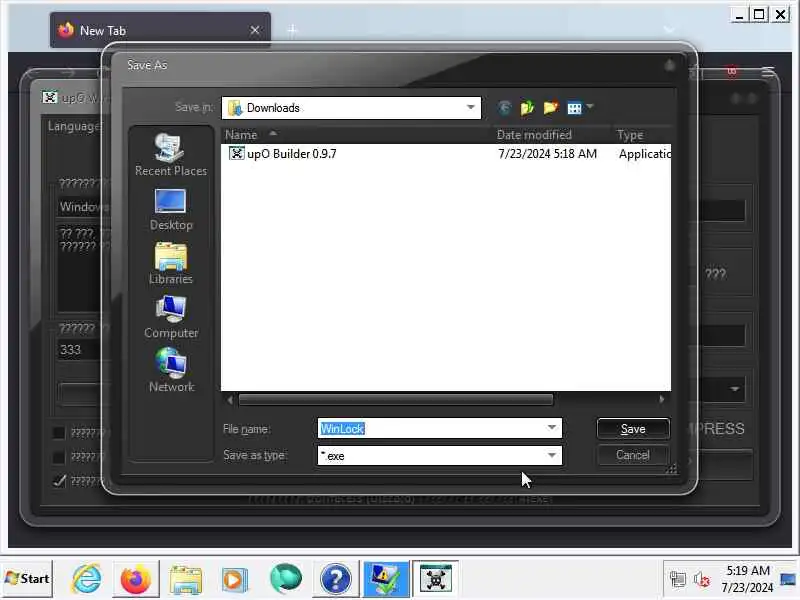Open the green globe application on the taskbar
800x600 pixels.
tap(285, 579)
